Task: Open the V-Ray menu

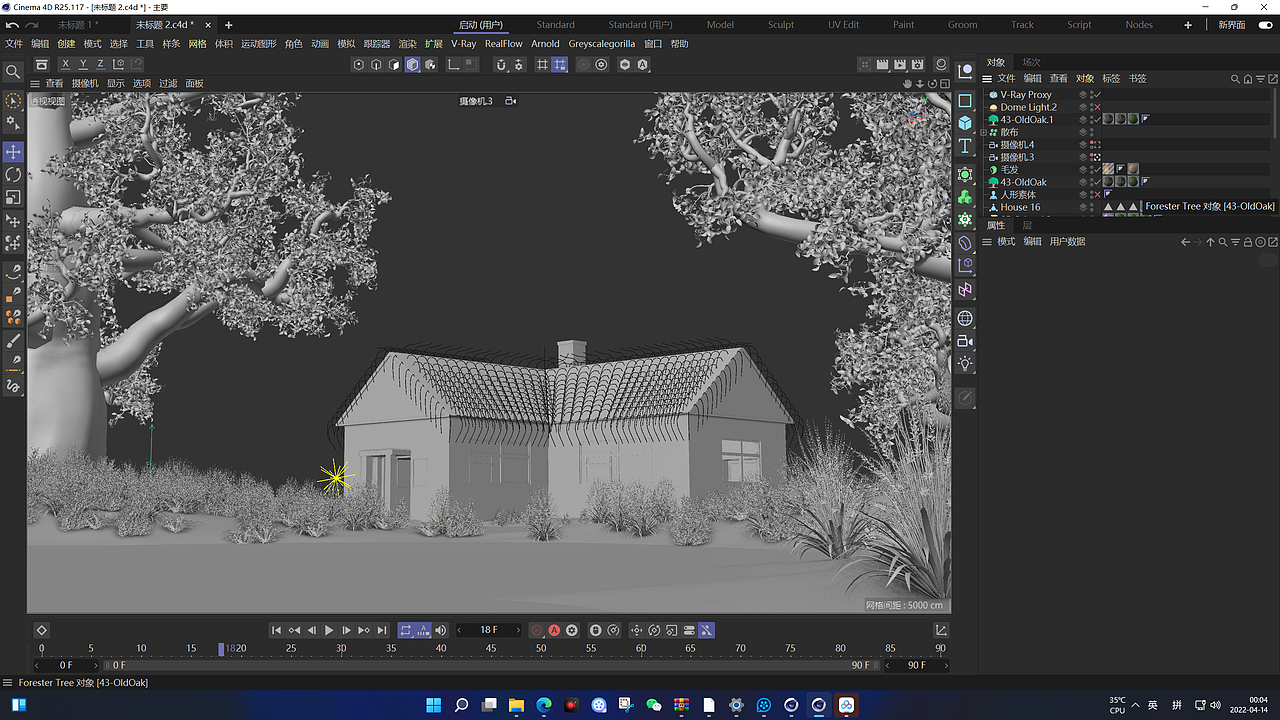Action: click(464, 44)
